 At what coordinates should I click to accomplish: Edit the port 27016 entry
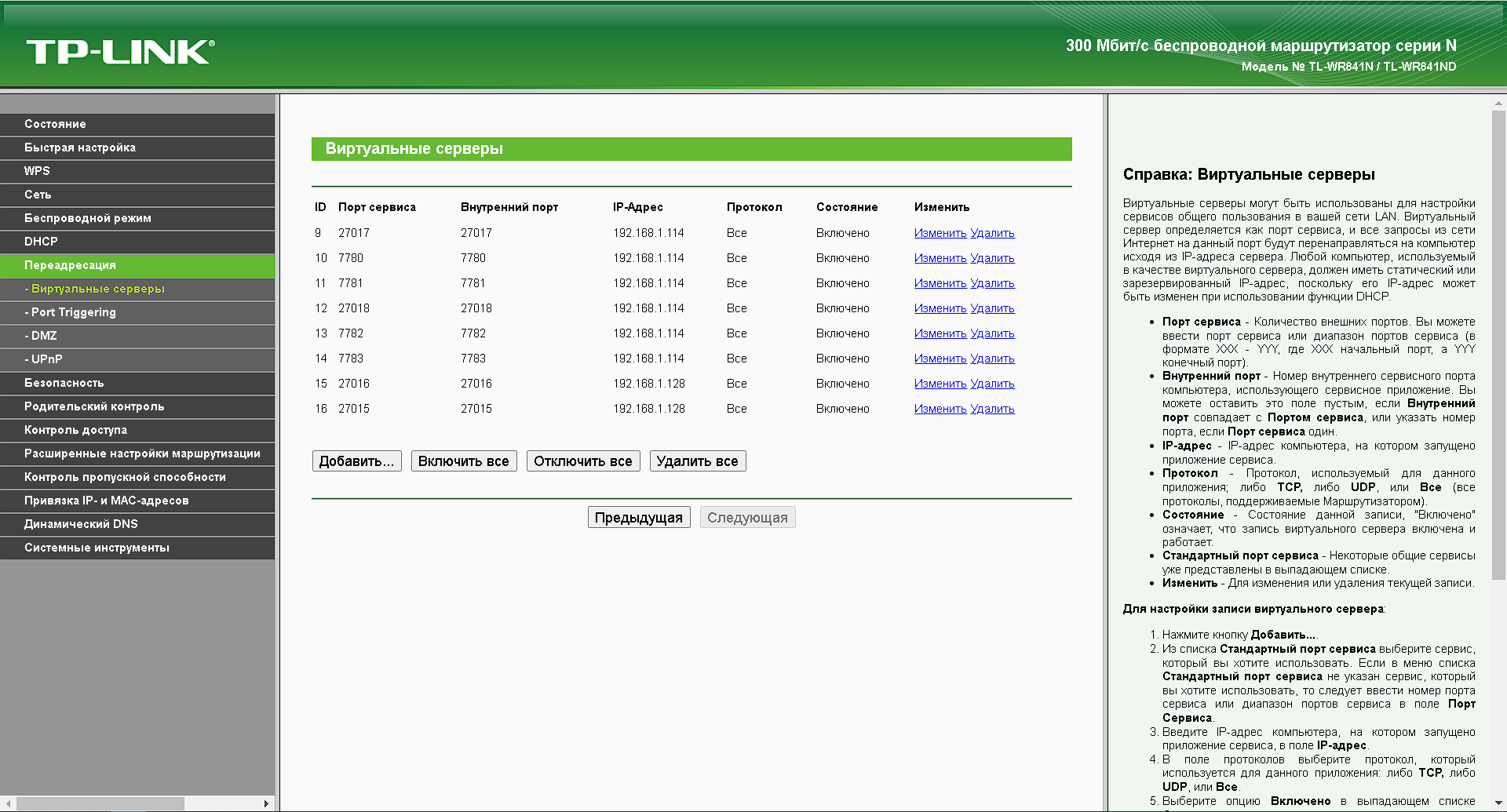coord(940,384)
